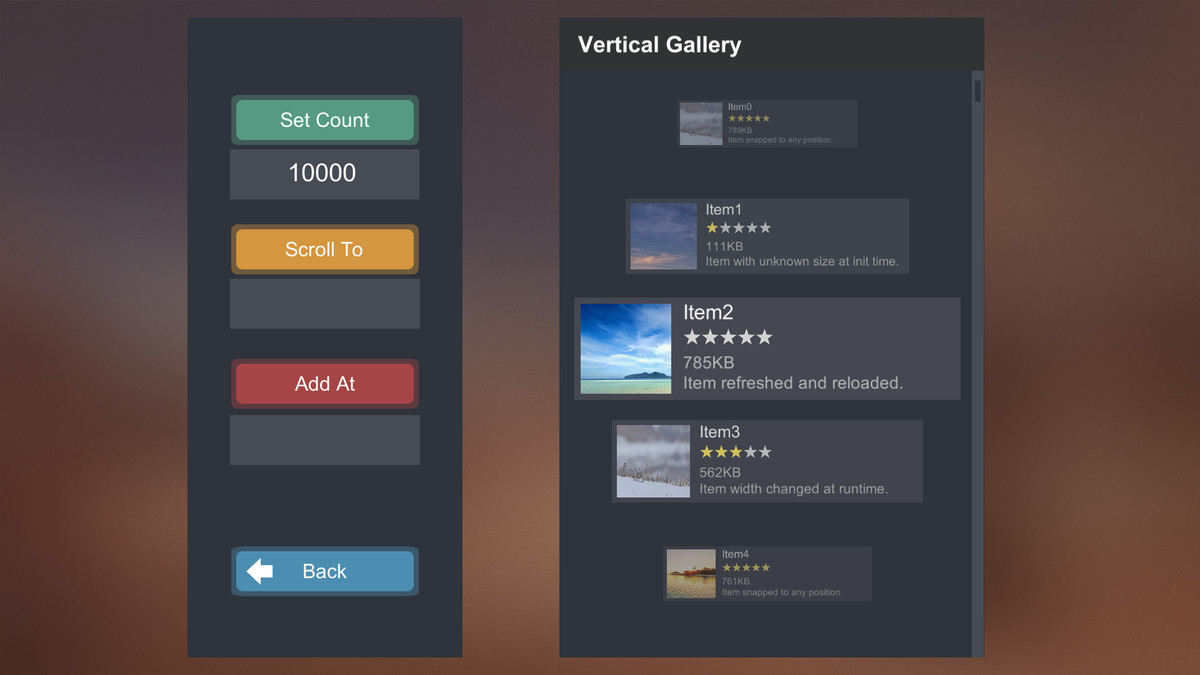Viewport: 1200px width, 675px height.
Task: Click the third star in Item3's rating
Action: [736, 452]
